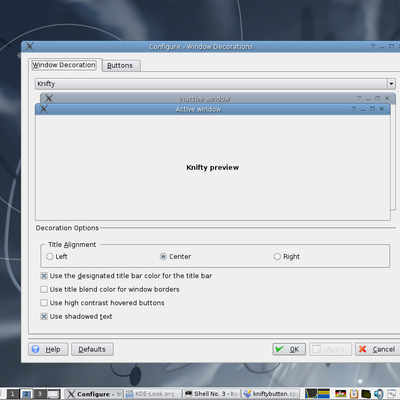The image size is (400, 400).
Task: Switch to virtual desktop 2 in the pager
Action: 26,394
